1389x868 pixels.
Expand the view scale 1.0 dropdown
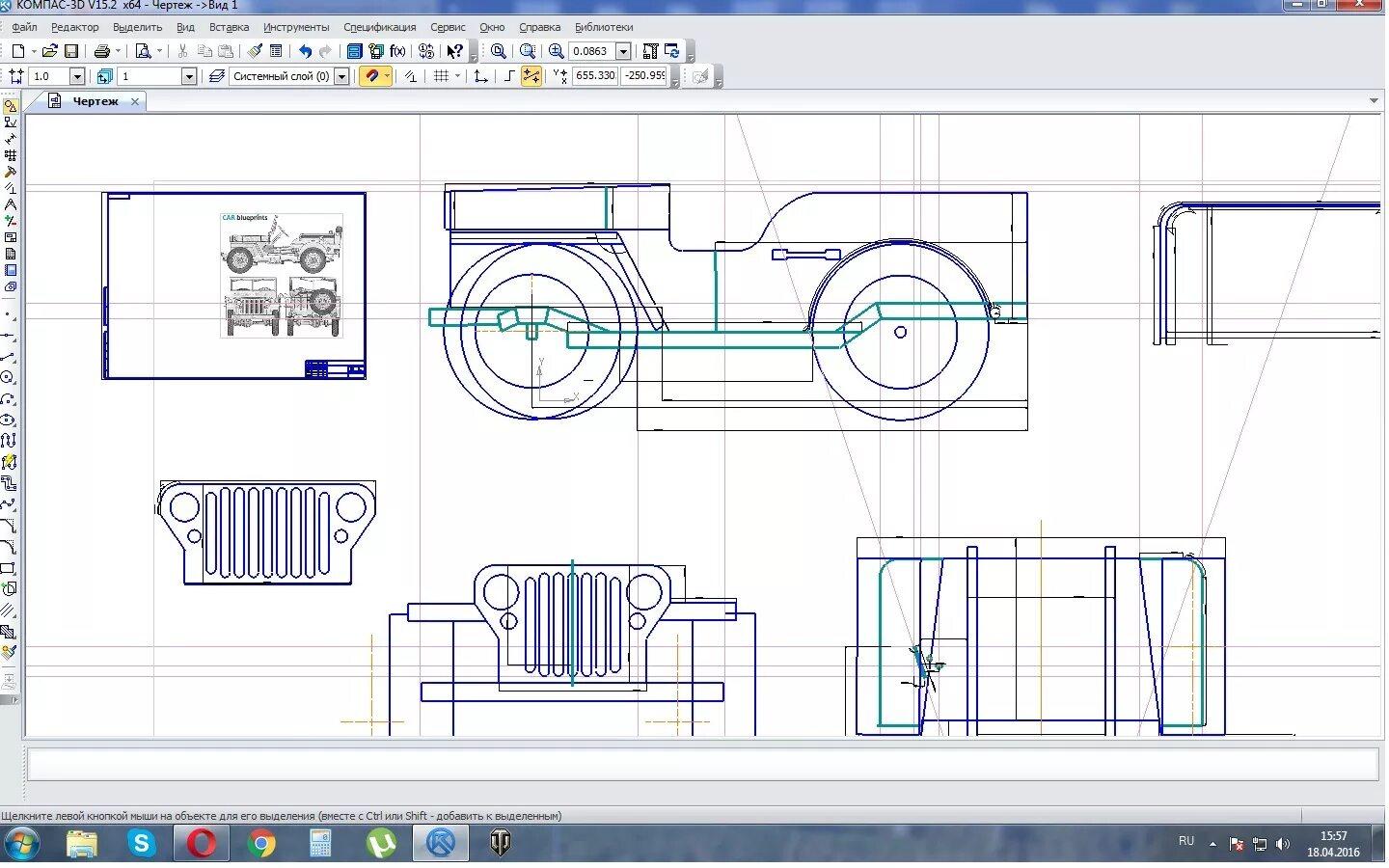click(77, 76)
